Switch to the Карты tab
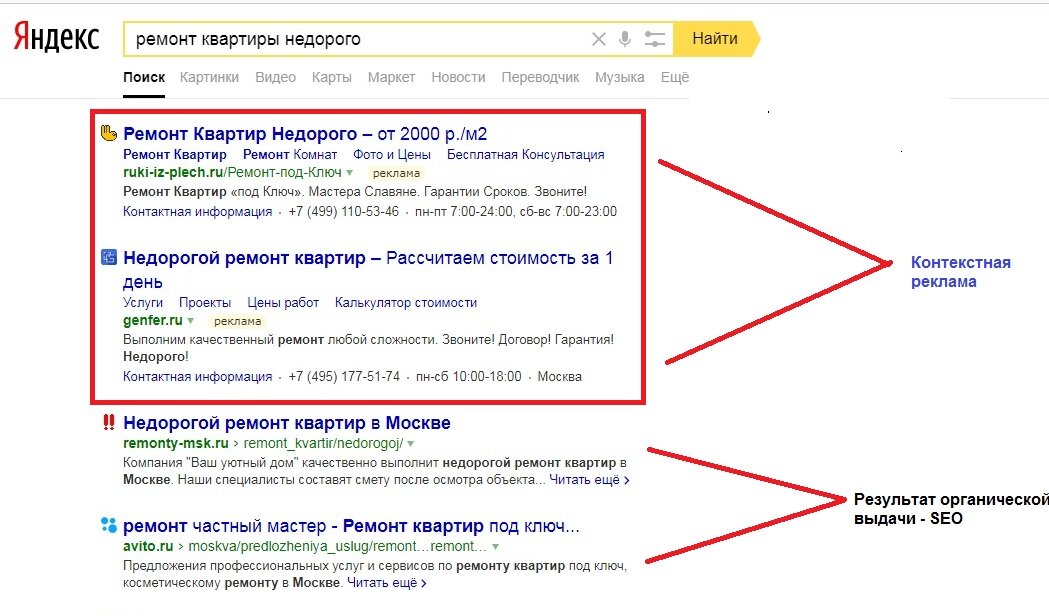The height and width of the screenshot is (616, 1049). [332, 77]
